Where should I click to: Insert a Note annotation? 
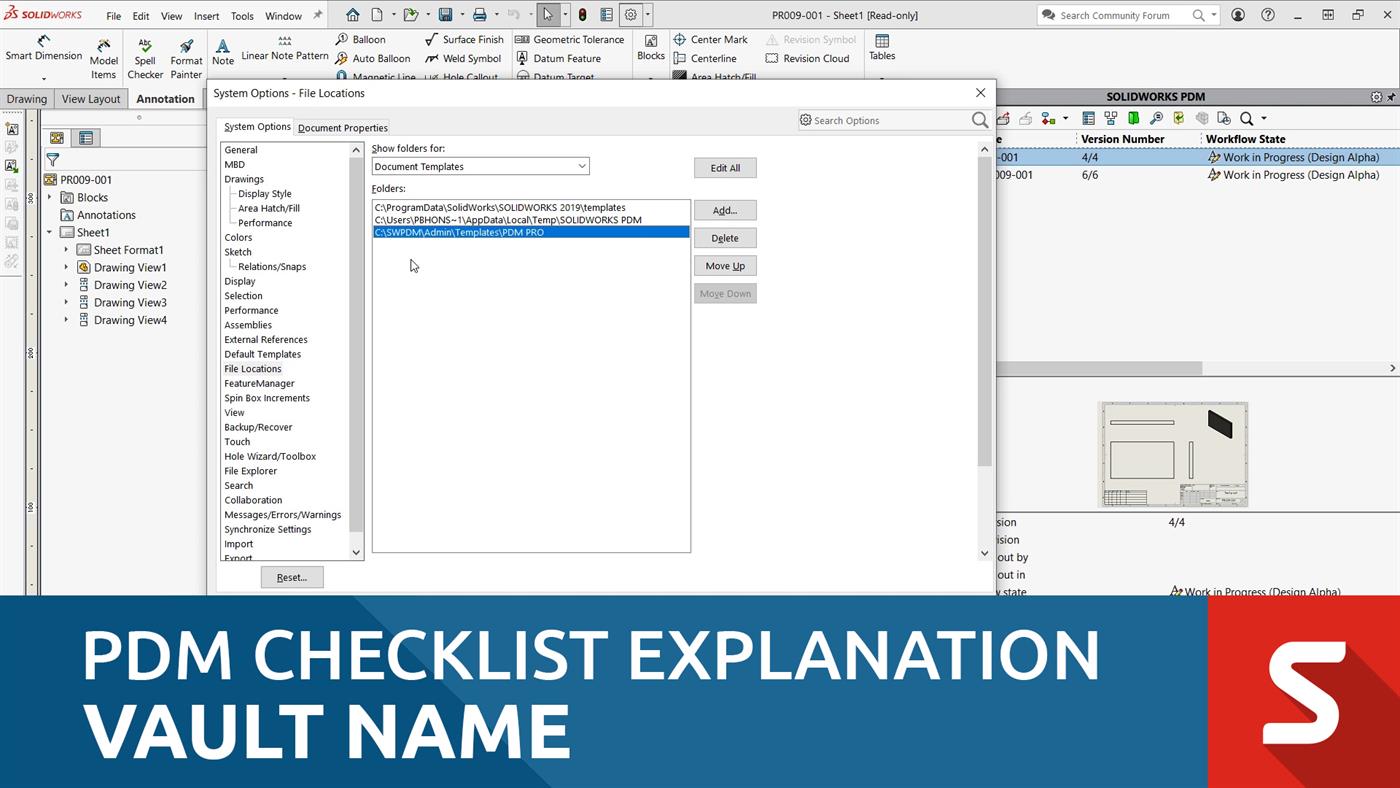(x=222, y=50)
